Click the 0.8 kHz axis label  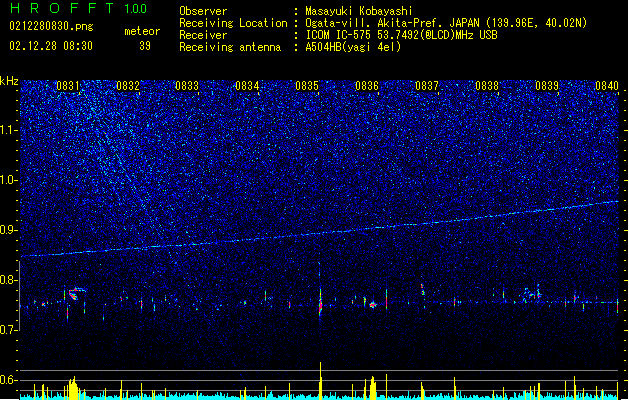(9, 280)
